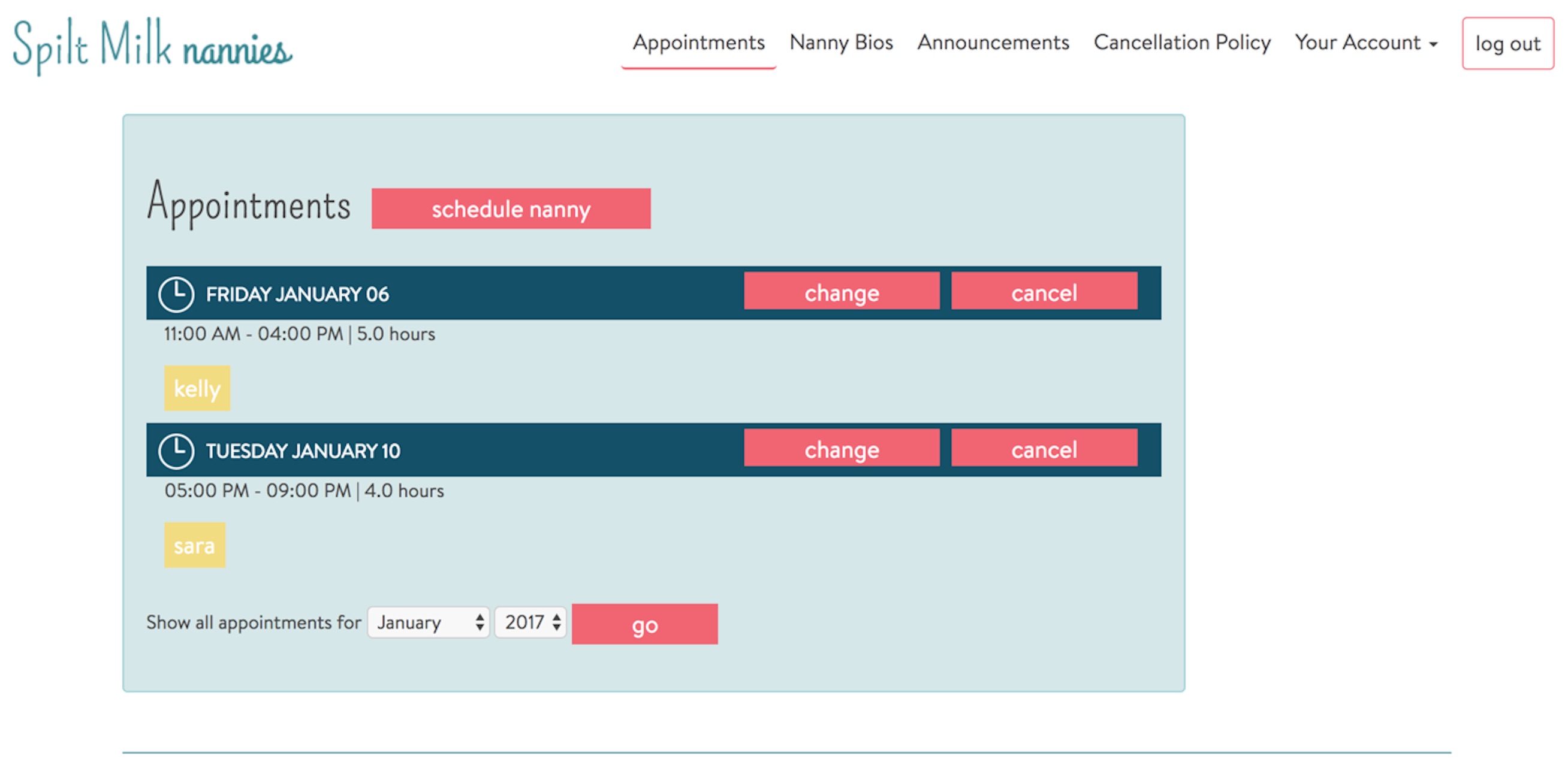Click the Appointments page heading
The height and width of the screenshot is (762, 1568).
[248, 204]
